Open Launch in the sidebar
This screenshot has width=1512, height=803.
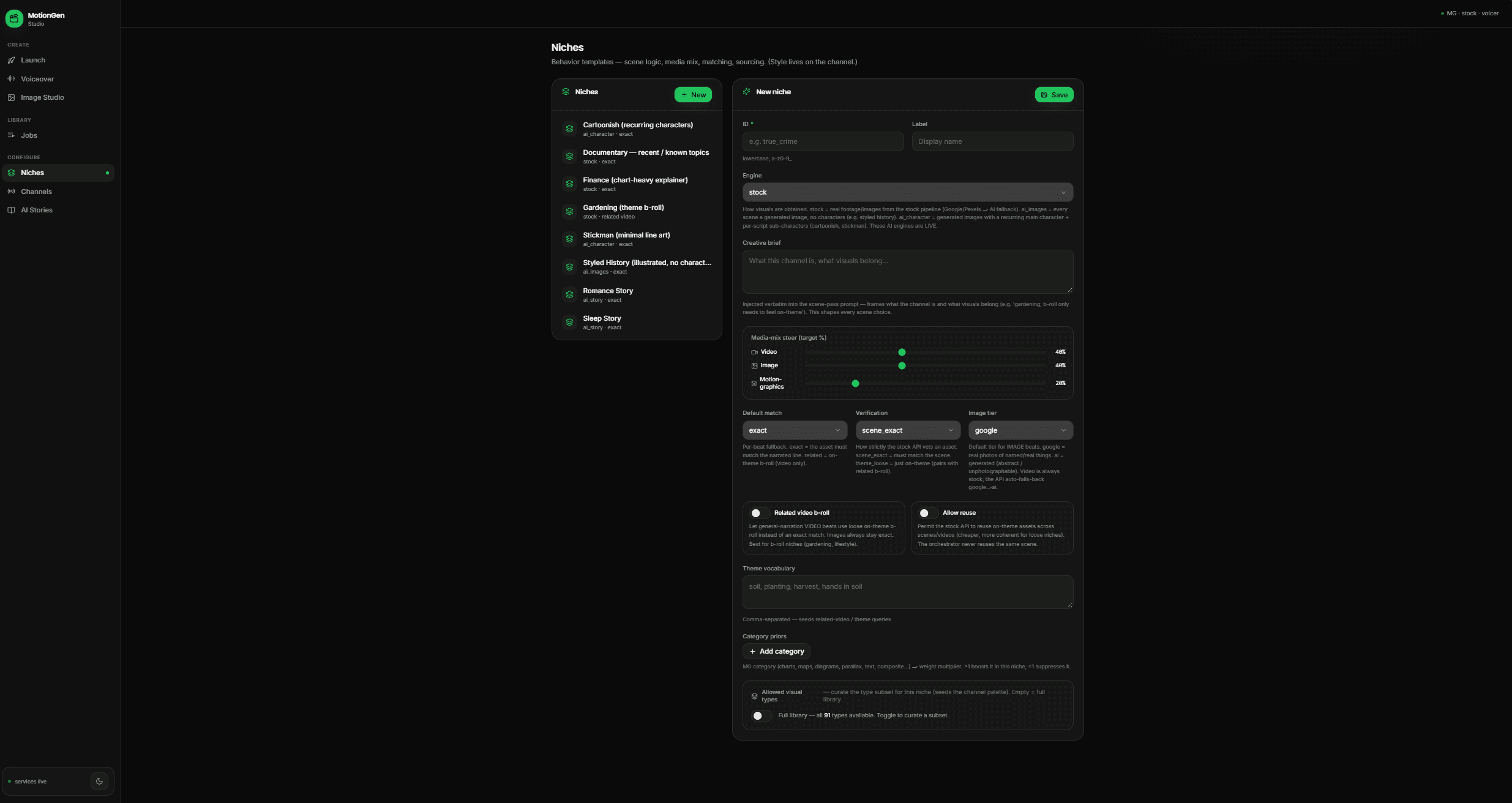(x=58, y=60)
